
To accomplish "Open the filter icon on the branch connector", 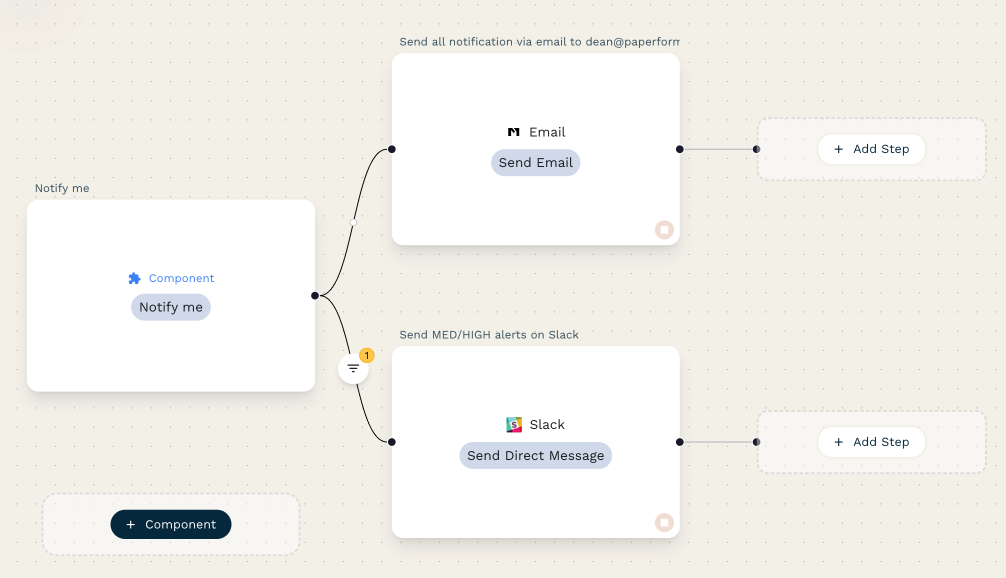I will click(353, 367).
